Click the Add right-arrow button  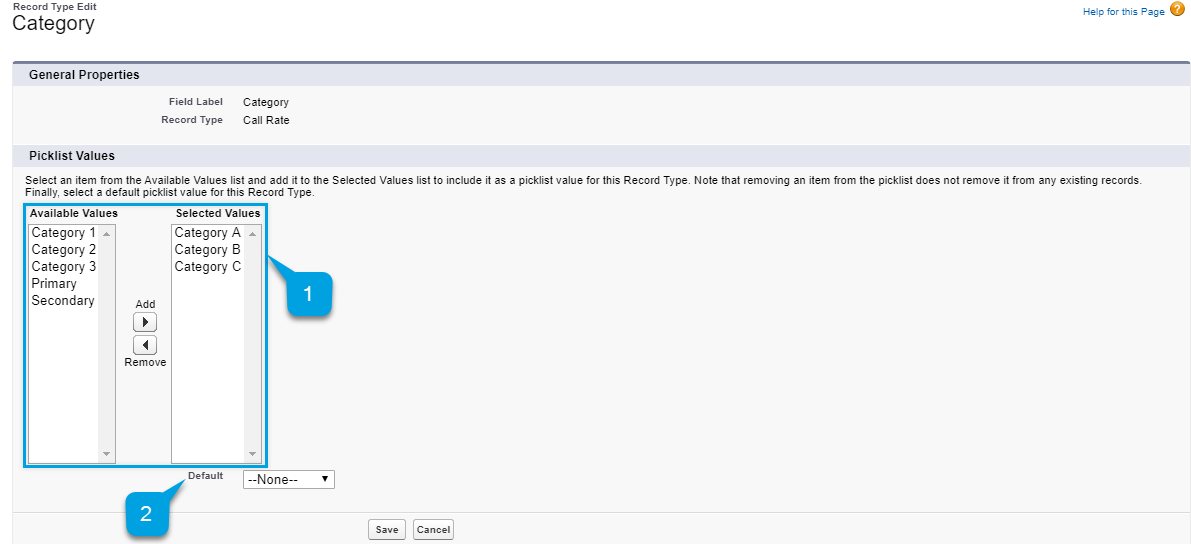(x=145, y=322)
